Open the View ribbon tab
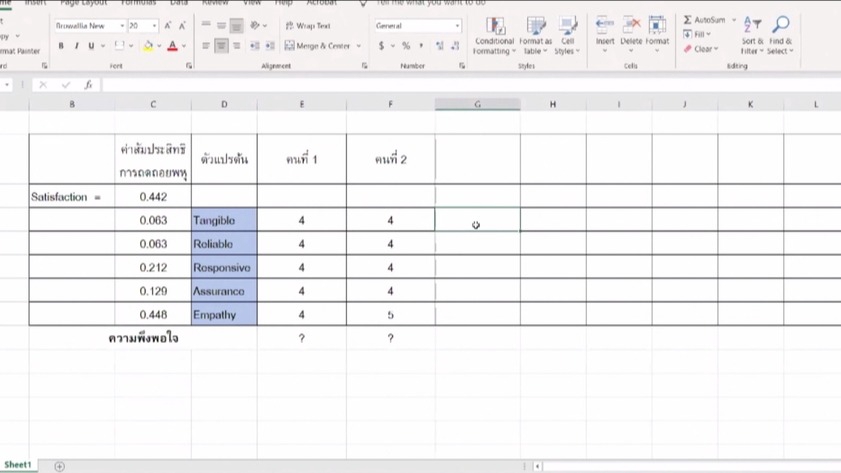841x473 pixels. pos(252,3)
